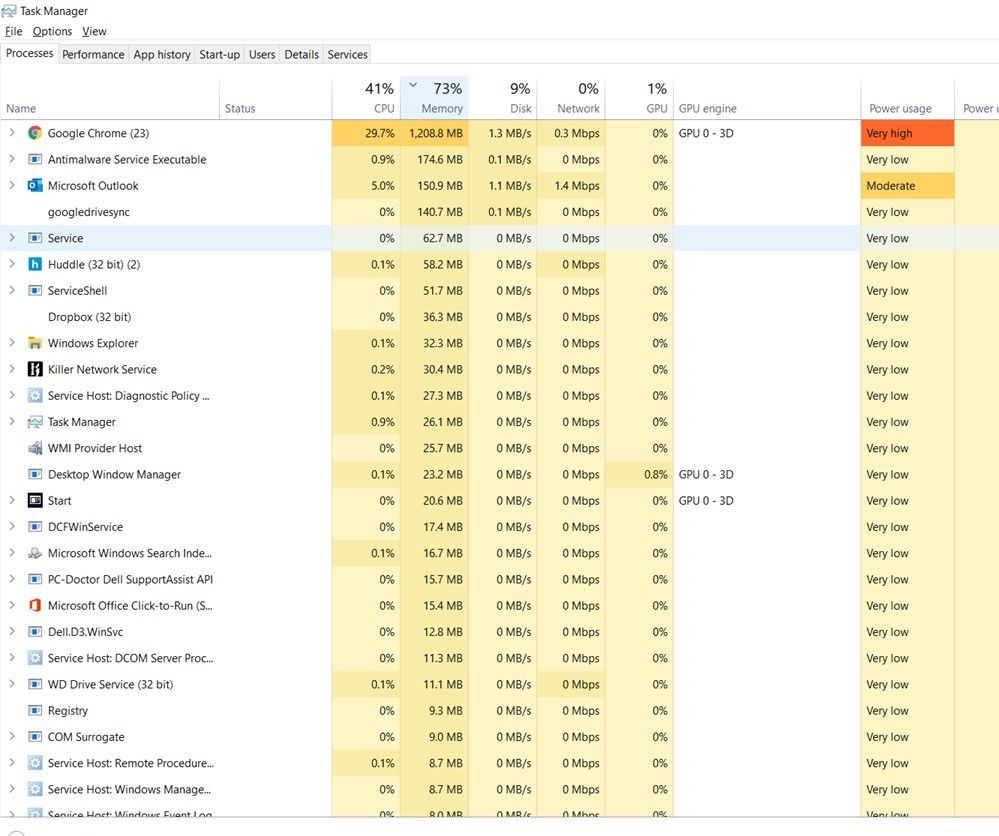The height and width of the screenshot is (836, 999).
Task: Click the Microsoft Office Click-to-Run icon
Action: [35, 605]
